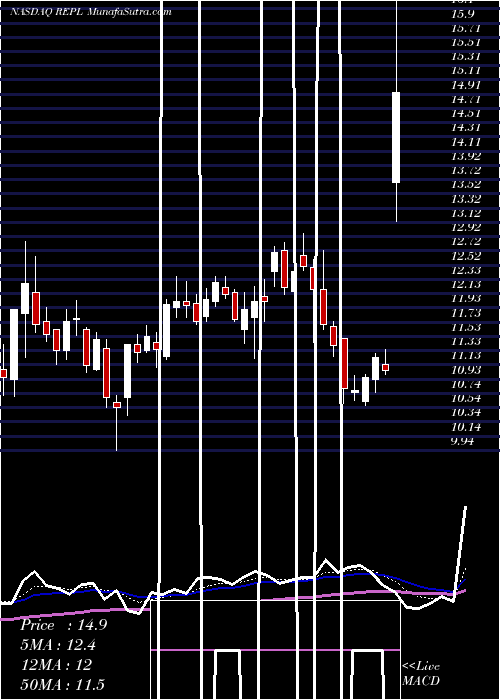Click the 15.9 price axis label
This screenshot has height=700, width=500.
coord(462,14)
